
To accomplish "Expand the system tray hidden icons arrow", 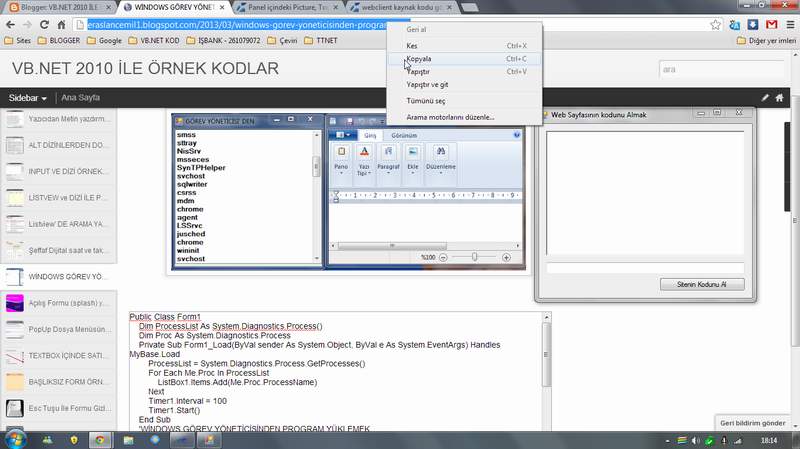I will (x=667, y=441).
